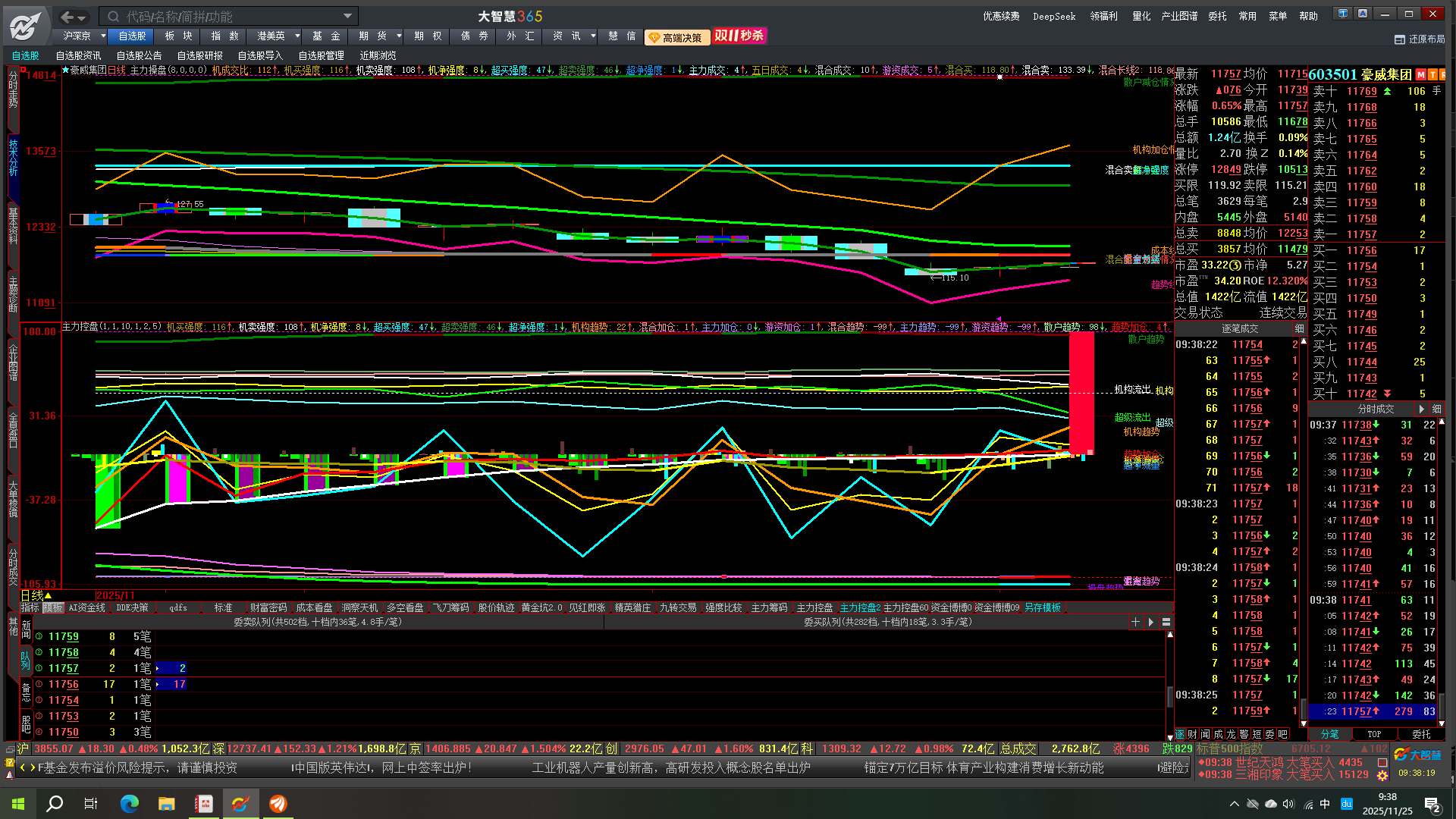Click the orange T badge beside stock name

(x=1432, y=74)
